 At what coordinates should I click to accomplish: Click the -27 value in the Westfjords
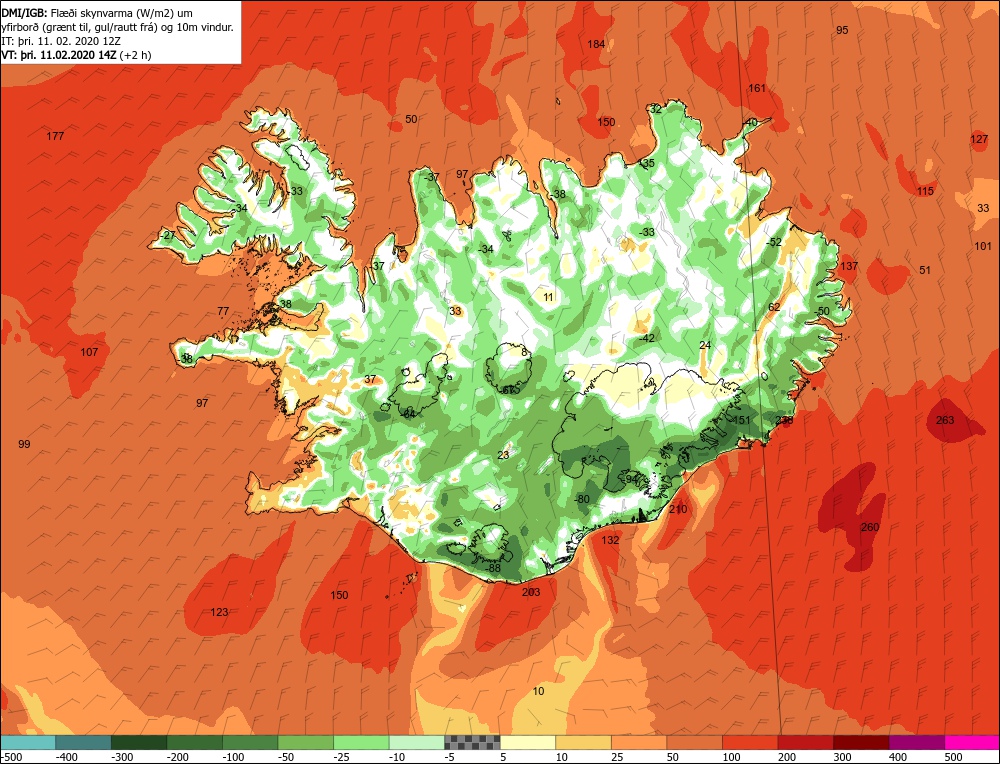[167, 235]
